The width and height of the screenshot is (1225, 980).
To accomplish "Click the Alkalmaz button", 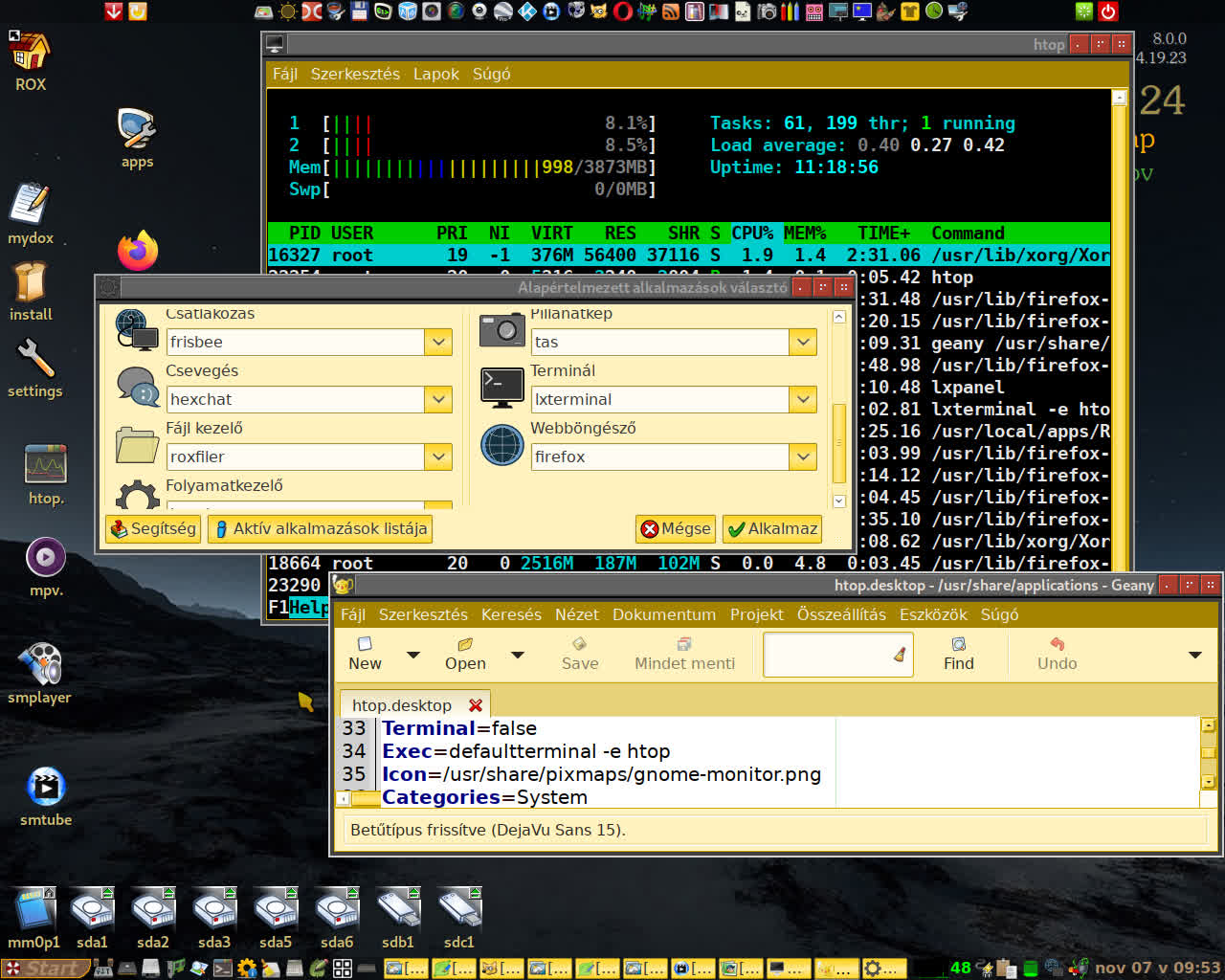I will tap(772, 528).
